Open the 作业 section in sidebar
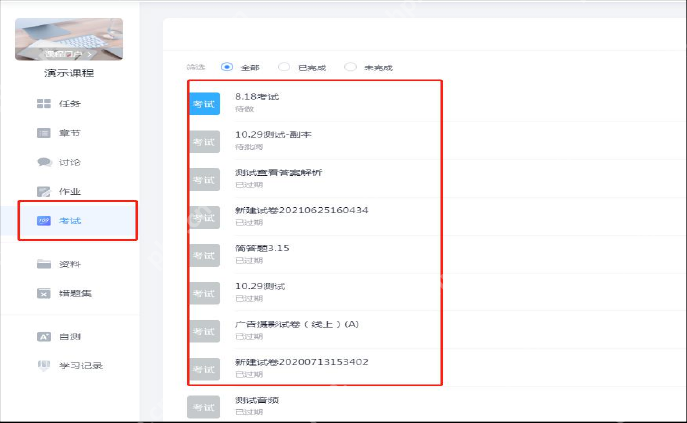Image resolution: width=687 pixels, height=423 pixels. pyautogui.click(x=70, y=192)
